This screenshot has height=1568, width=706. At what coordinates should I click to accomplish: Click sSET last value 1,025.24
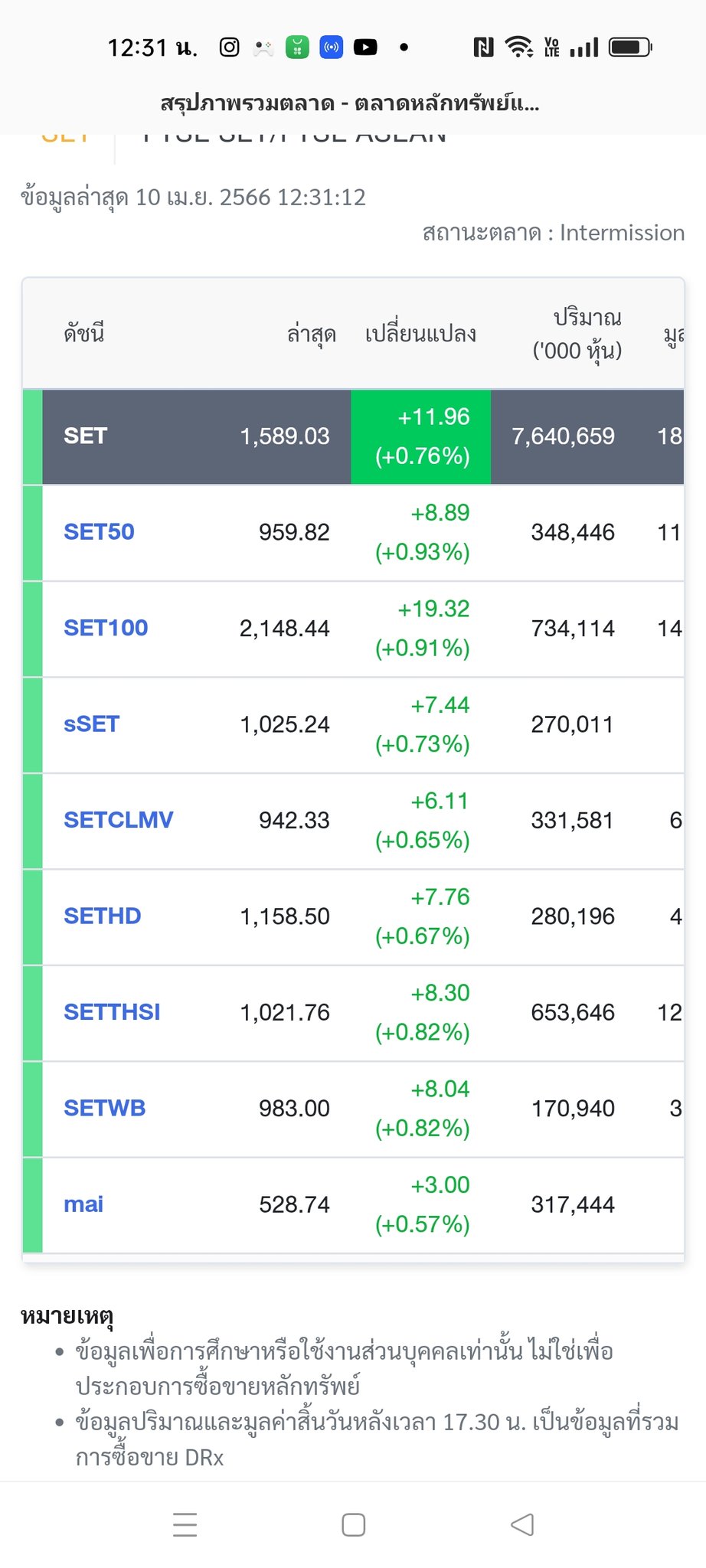tap(285, 724)
